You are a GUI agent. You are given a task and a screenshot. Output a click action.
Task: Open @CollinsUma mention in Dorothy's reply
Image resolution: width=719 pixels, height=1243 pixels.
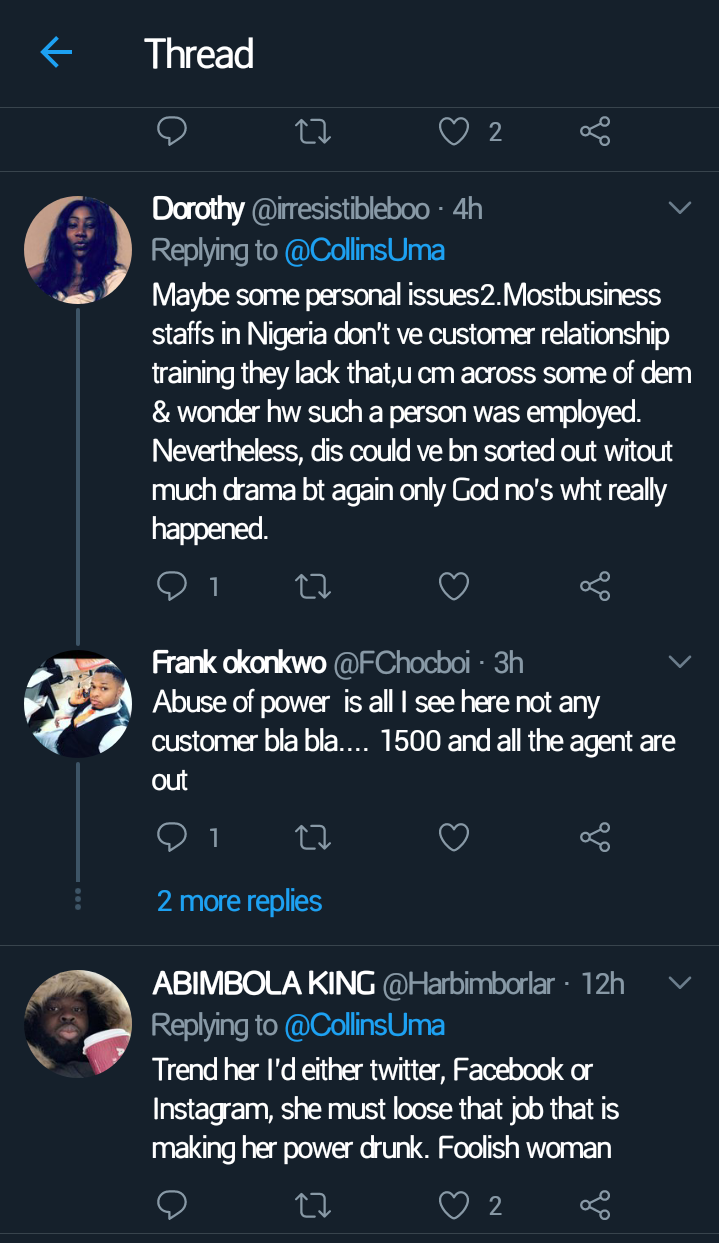pyautogui.click(x=364, y=250)
